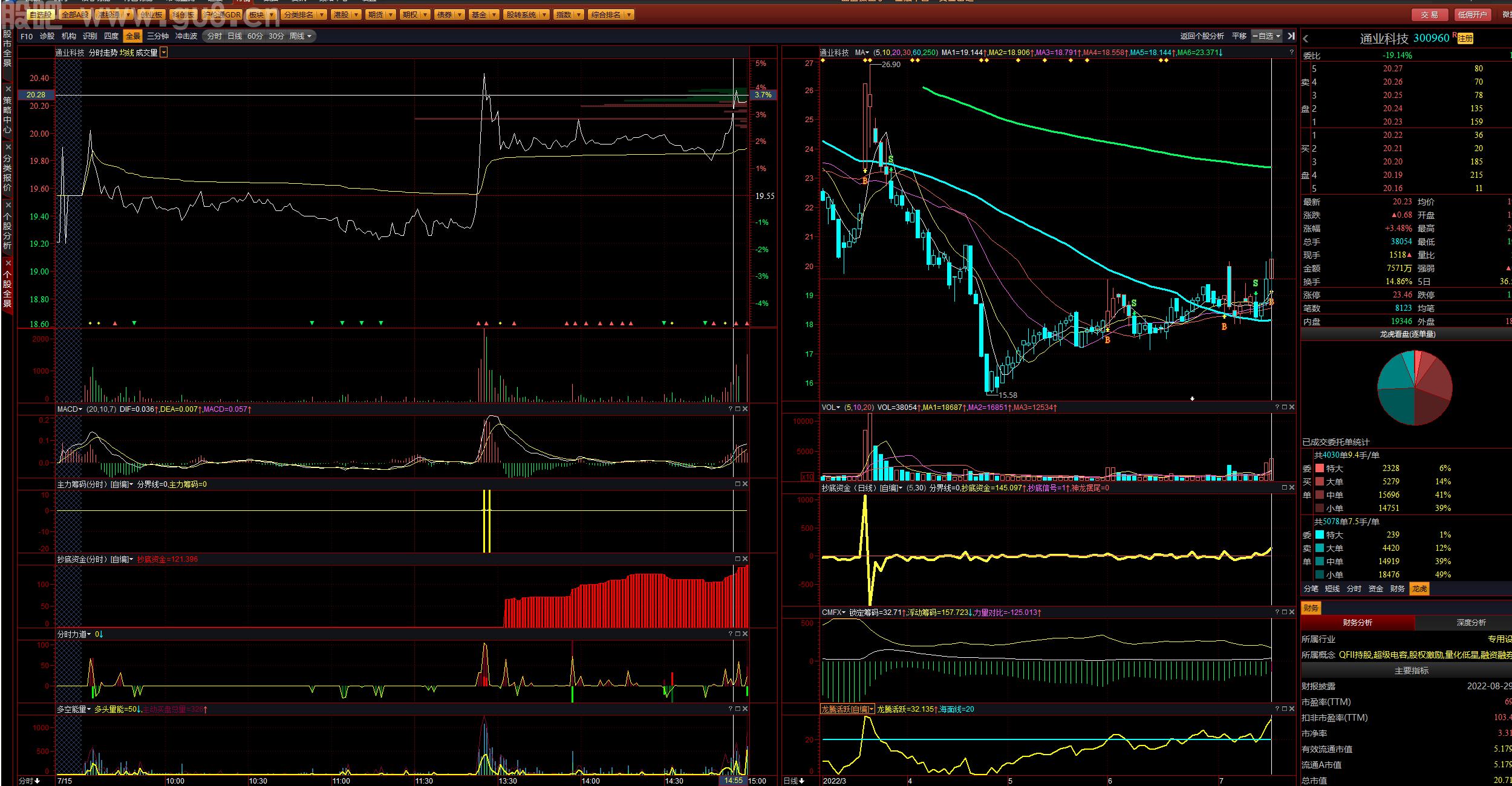Close the 龙腾活跃 indicator panel

click(1292, 709)
